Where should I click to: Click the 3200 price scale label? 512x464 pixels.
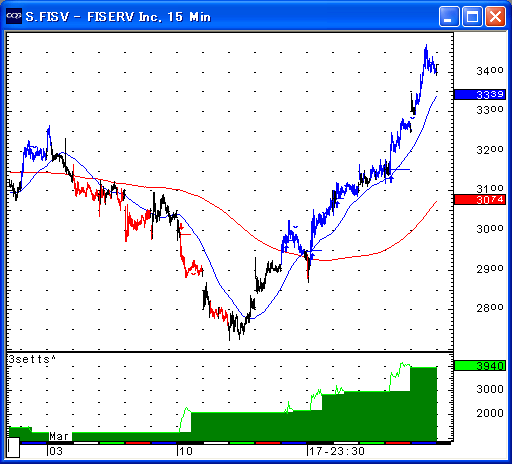tap(490, 150)
